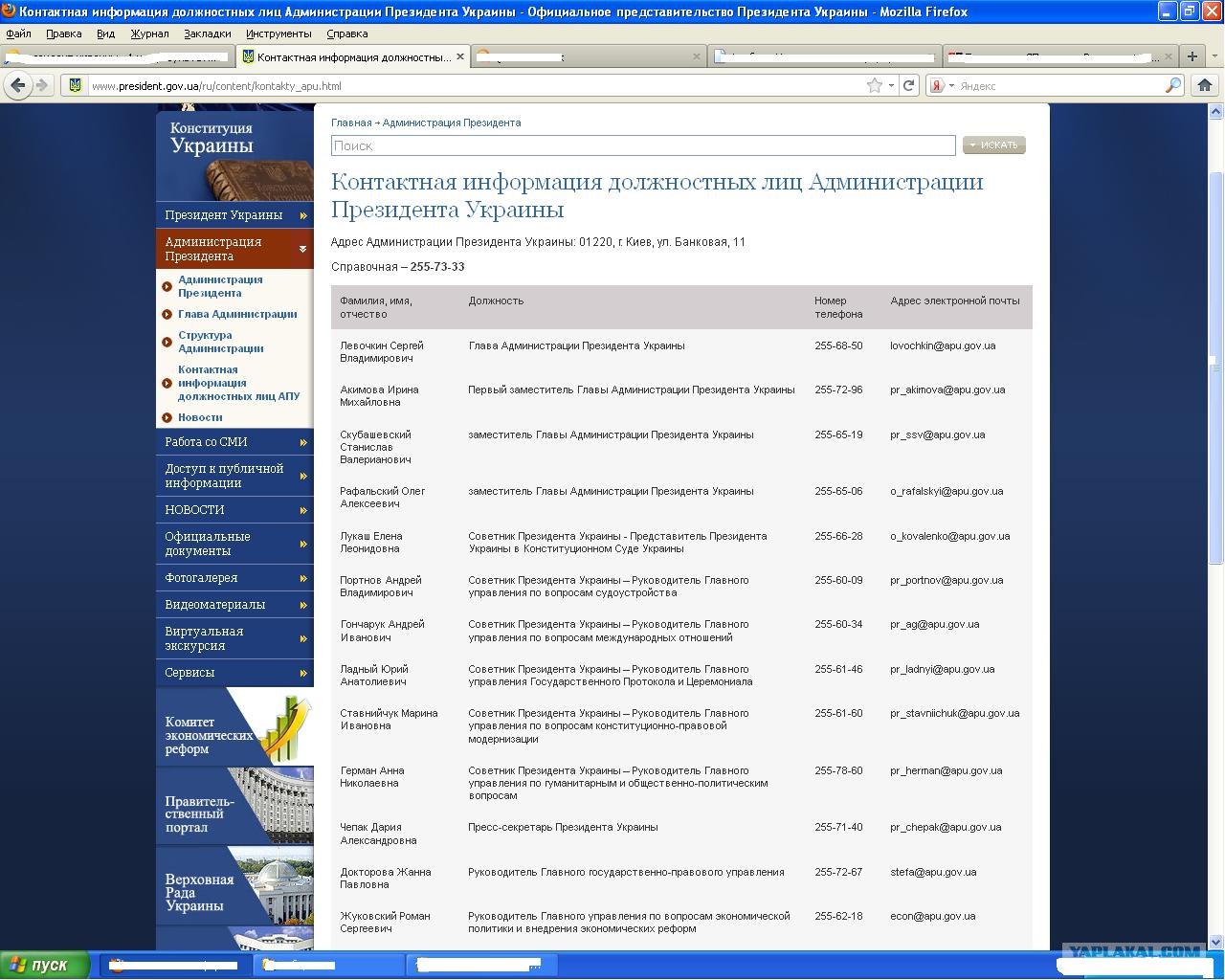
Task: Open Структура Администрации sidebar link
Action: [220, 342]
